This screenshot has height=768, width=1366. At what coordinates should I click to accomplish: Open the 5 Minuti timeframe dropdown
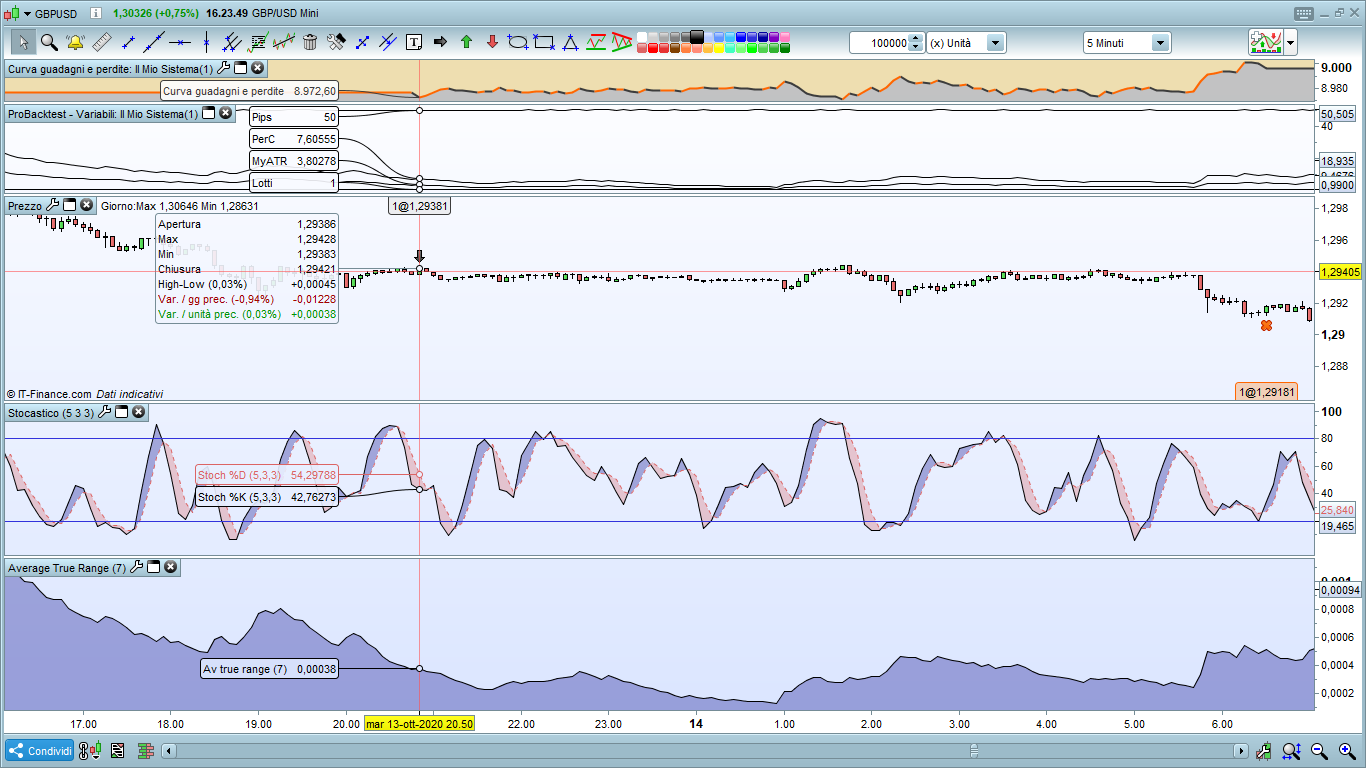click(1160, 43)
